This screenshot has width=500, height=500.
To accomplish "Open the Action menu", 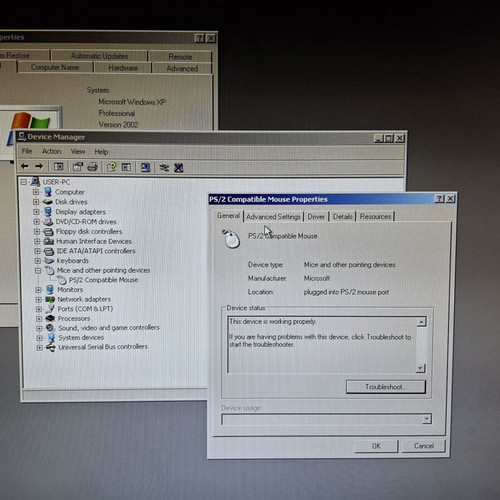I will tap(51, 151).
